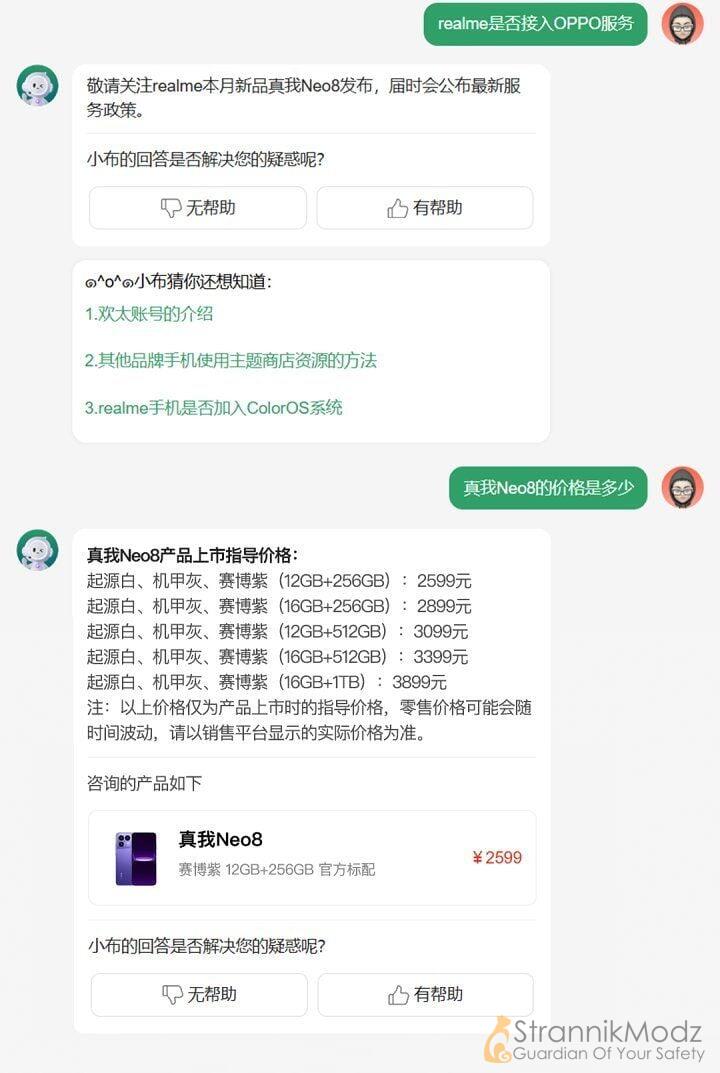Open the 其他品牌手机使用主题商店资源的方法 link
The height and width of the screenshot is (1073, 720).
[231, 361]
